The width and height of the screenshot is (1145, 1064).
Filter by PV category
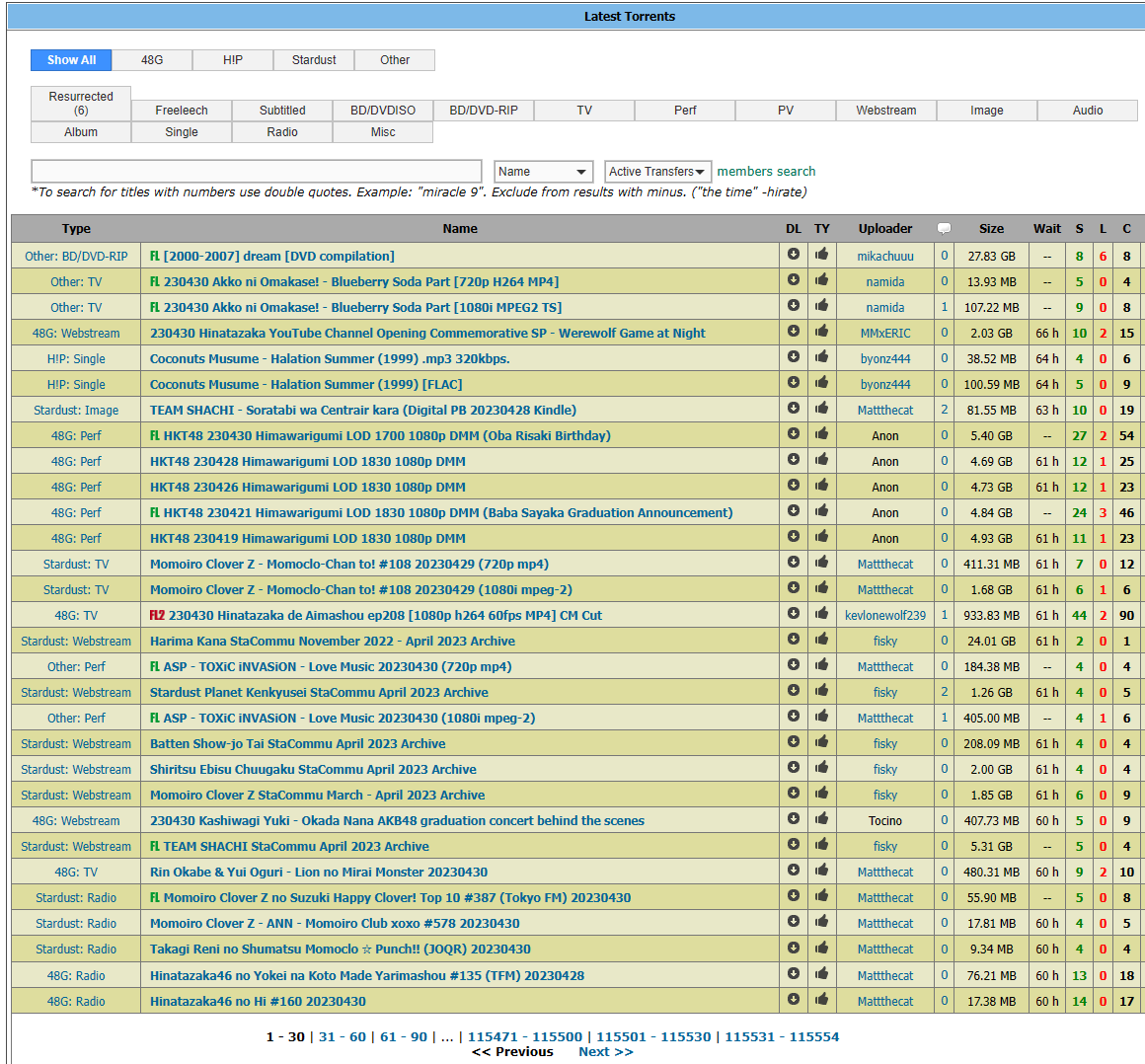point(785,111)
